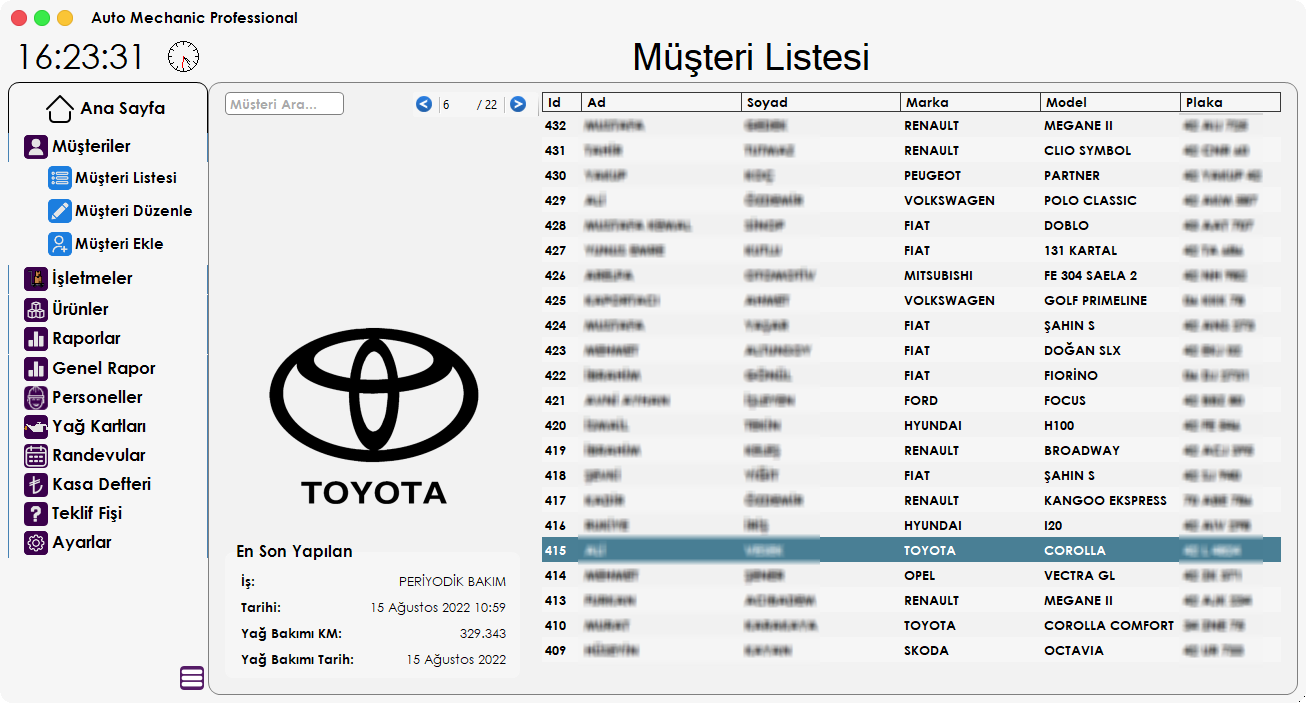
Task: Click the Raporlar chart icon
Action: (36, 338)
